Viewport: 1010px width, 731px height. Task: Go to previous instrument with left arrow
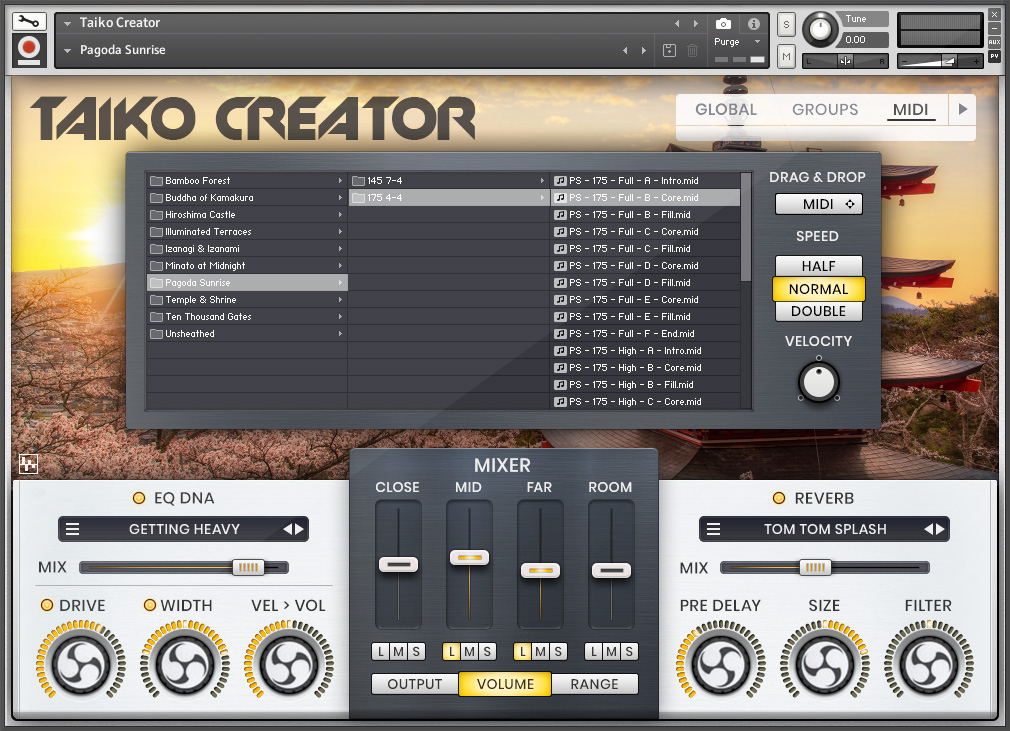click(x=677, y=23)
